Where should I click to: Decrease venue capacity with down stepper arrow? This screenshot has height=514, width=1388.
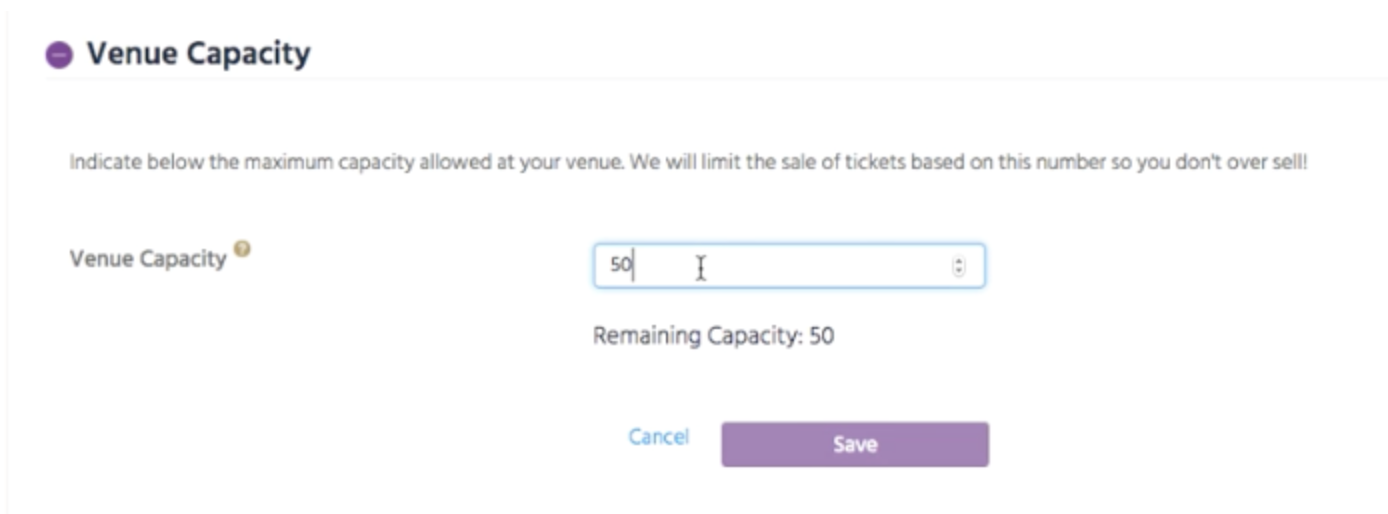pyautogui.click(x=959, y=271)
